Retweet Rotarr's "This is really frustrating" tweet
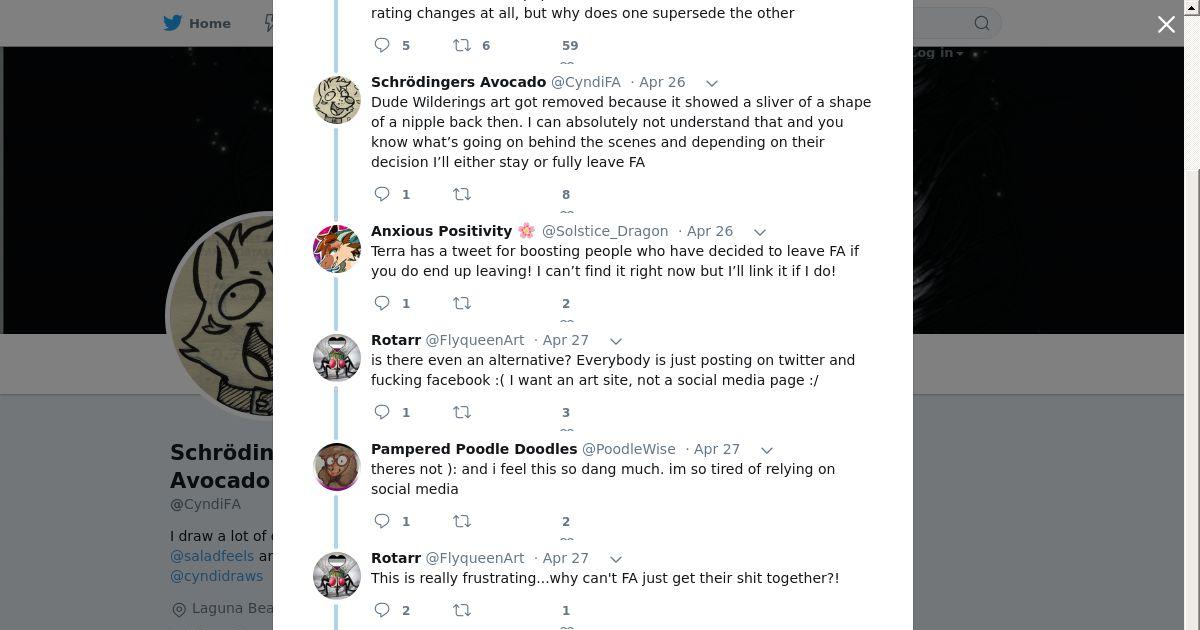 [x=462, y=610]
